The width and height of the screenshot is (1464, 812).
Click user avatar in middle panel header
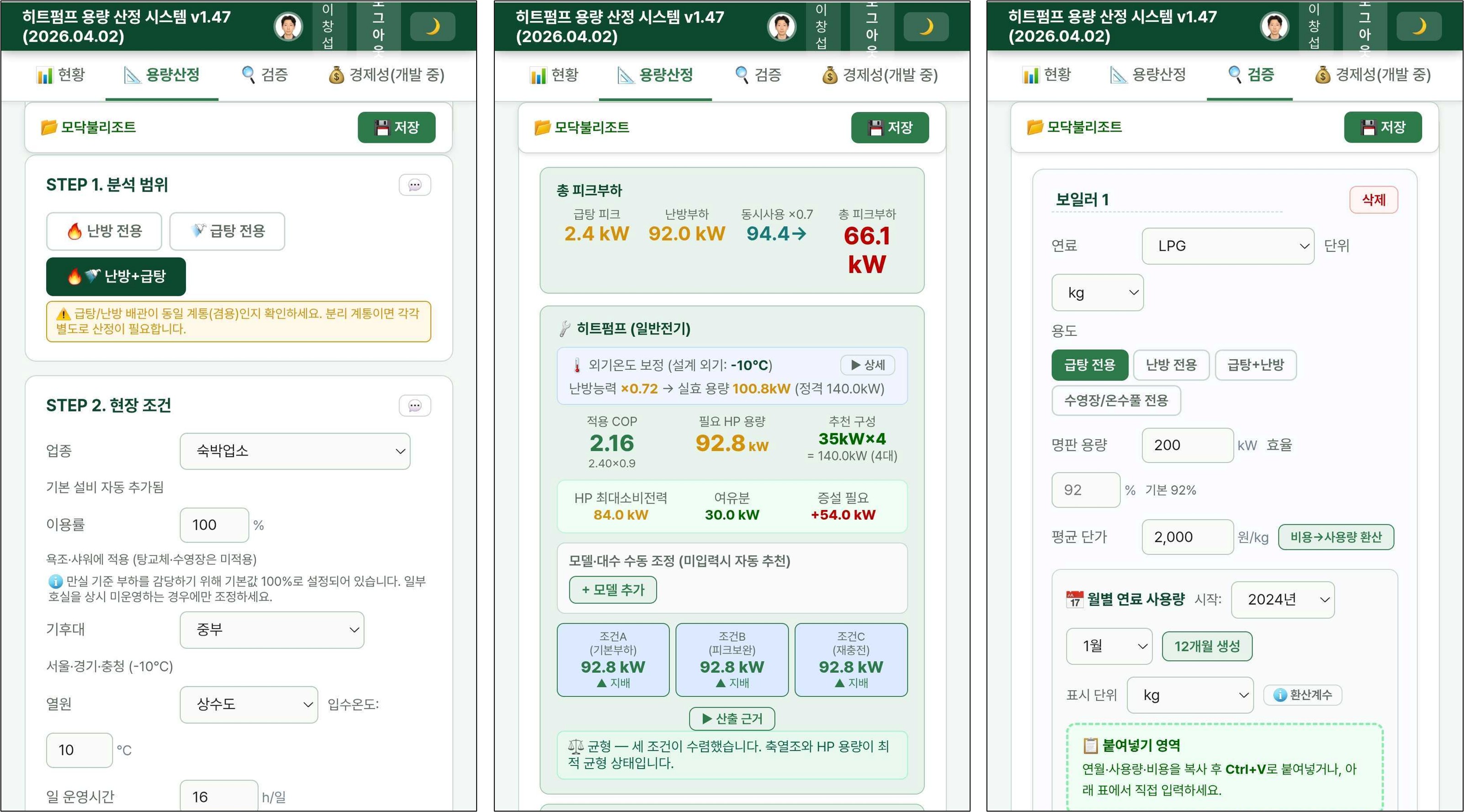781,27
